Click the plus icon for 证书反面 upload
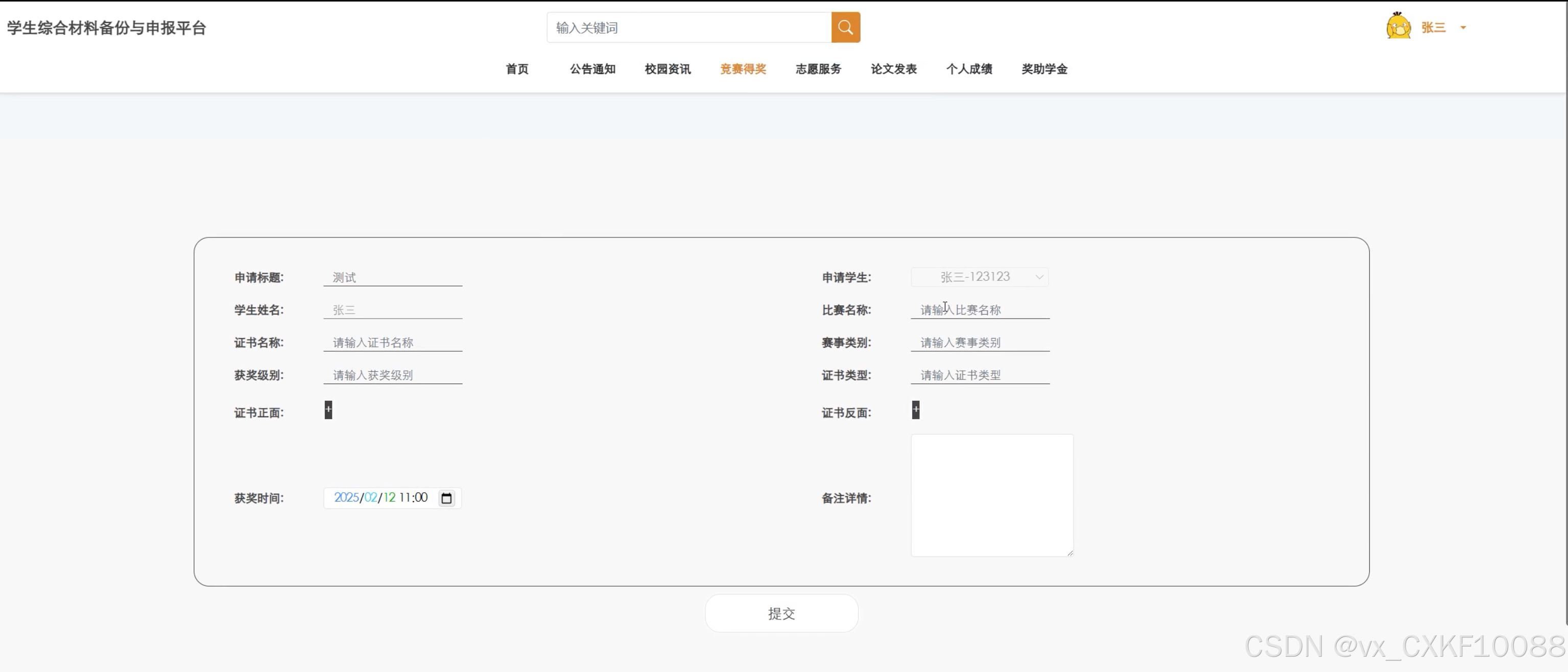 (x=915, y=410)
